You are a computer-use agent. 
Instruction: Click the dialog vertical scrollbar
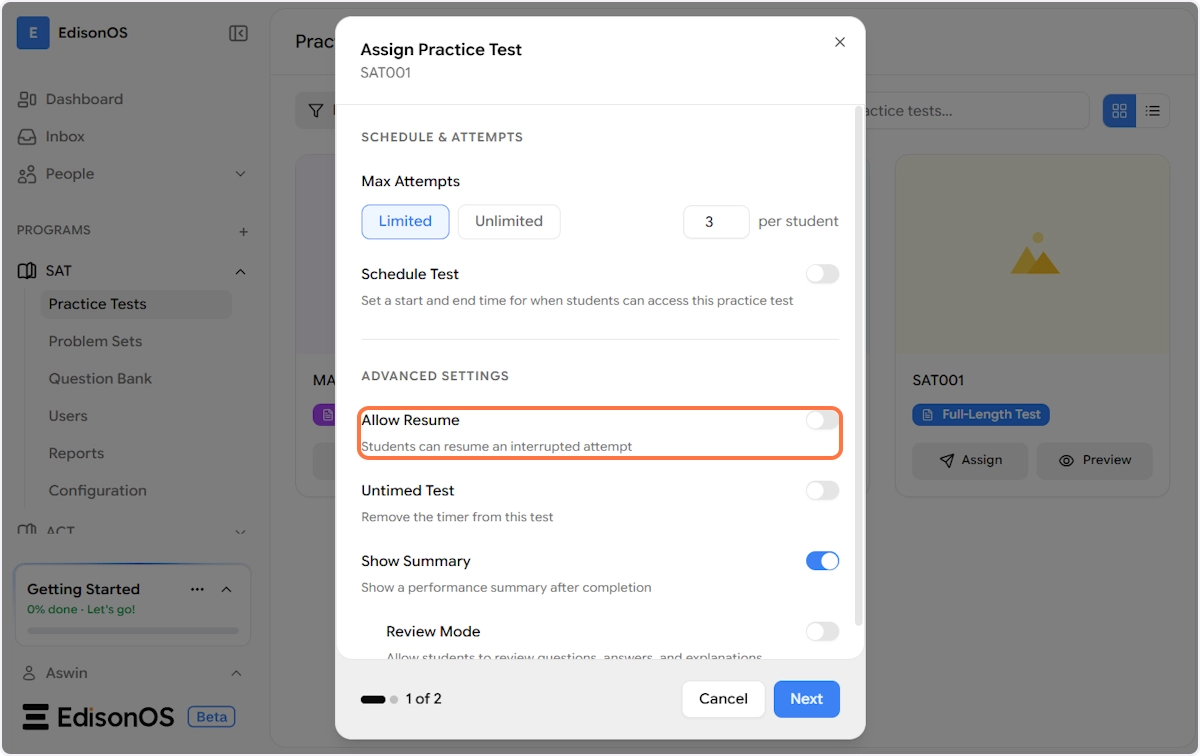click(x=858, y=370)
